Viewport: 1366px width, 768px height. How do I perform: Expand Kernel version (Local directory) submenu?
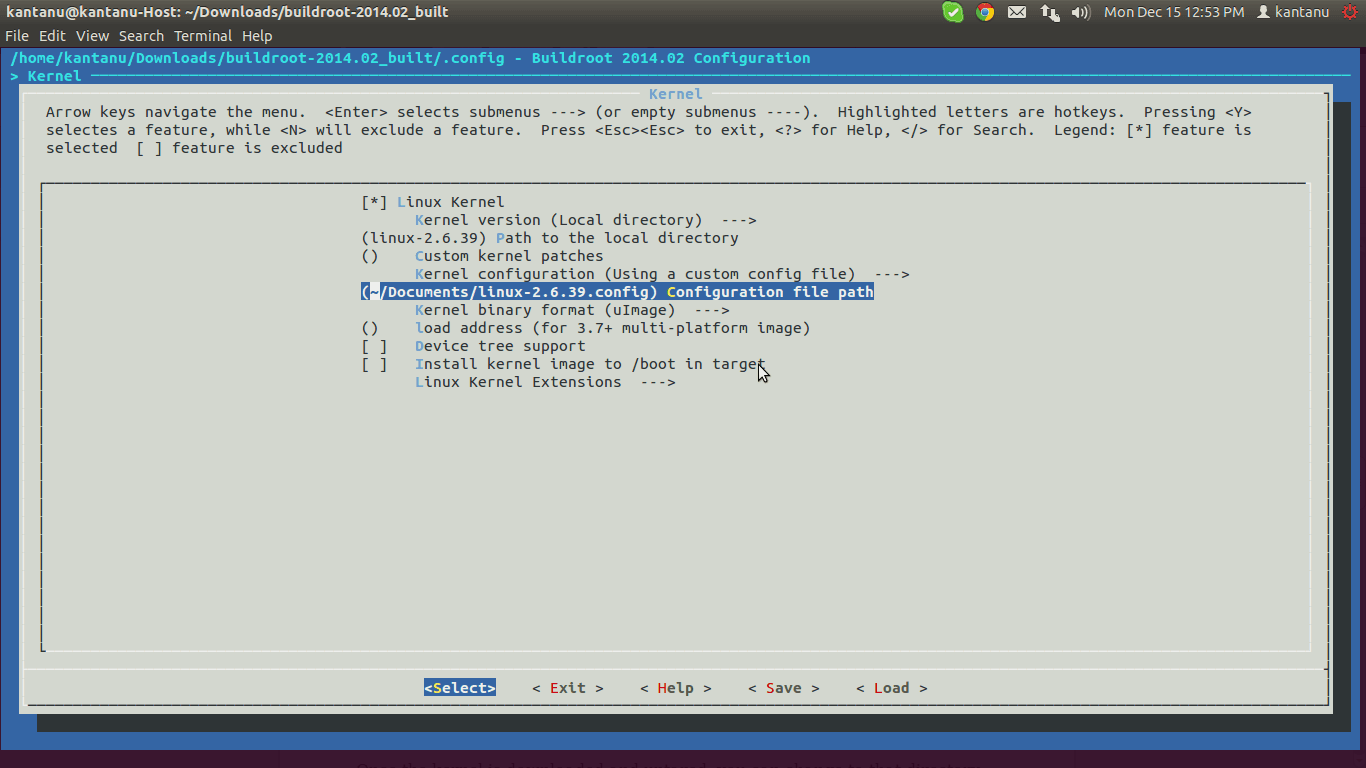585,220
